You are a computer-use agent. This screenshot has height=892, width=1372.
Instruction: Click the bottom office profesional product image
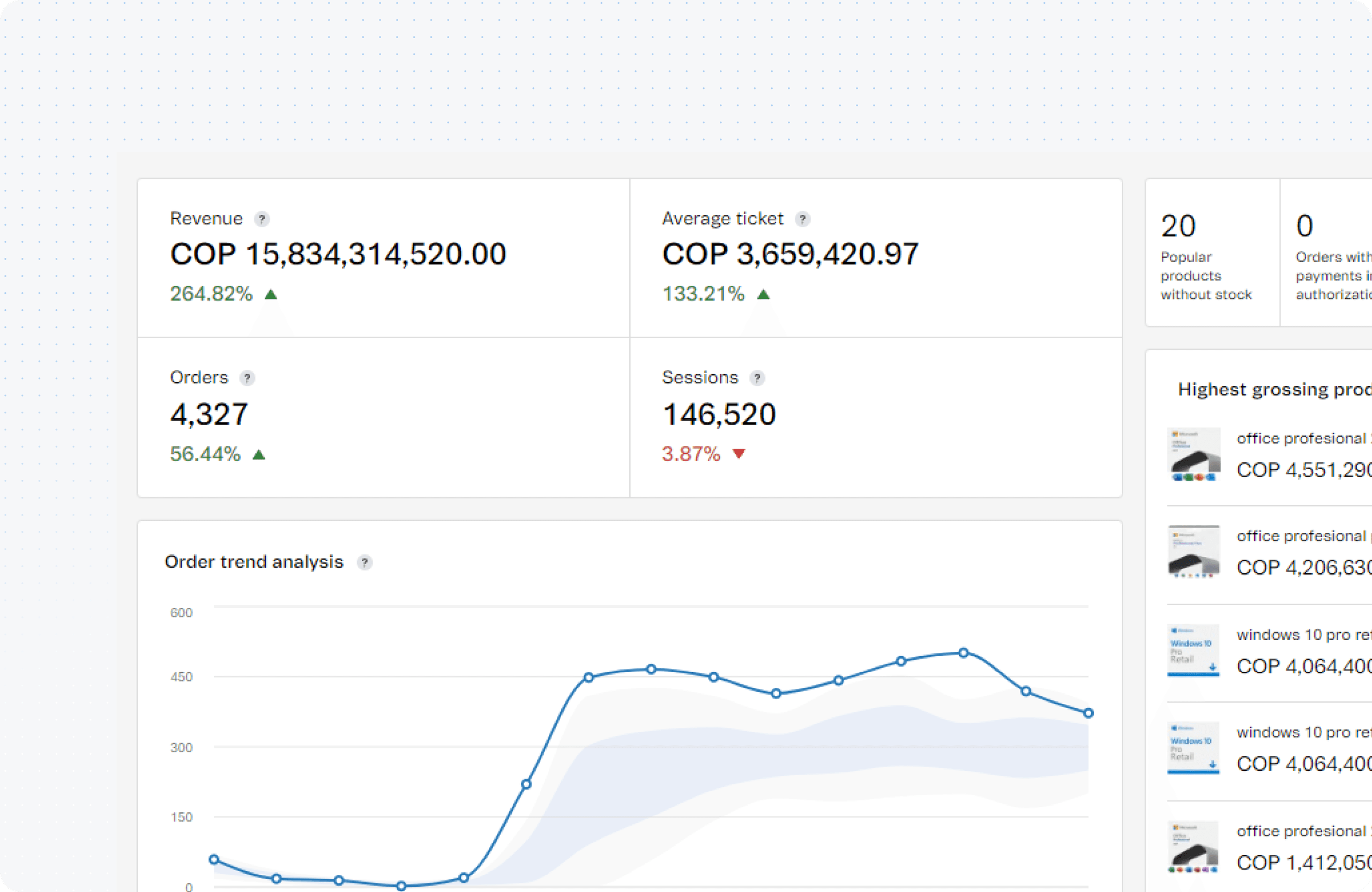1194,846
